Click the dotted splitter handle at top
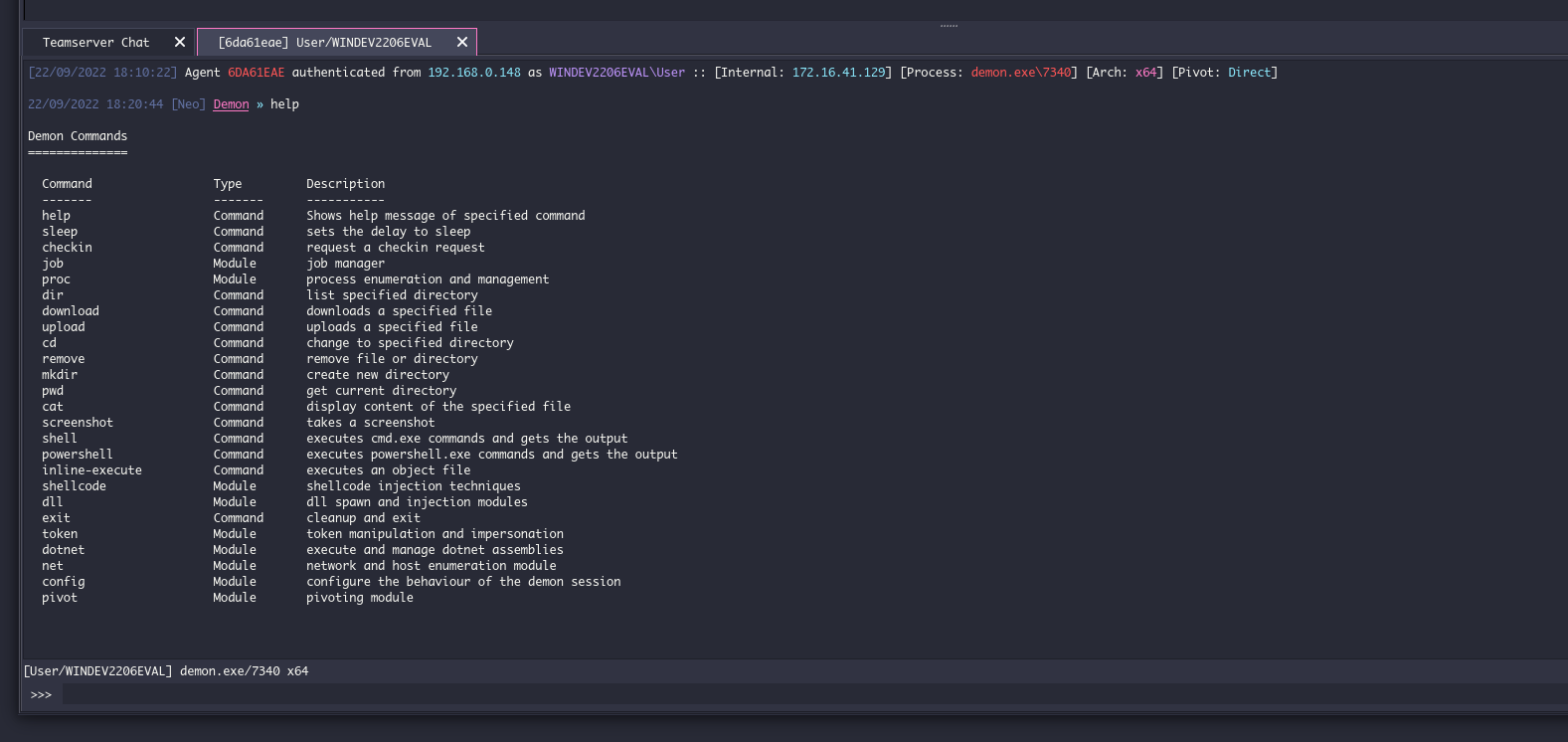Screen dimensions: 1568x742 pyautogui.click(x=949, y=26)
